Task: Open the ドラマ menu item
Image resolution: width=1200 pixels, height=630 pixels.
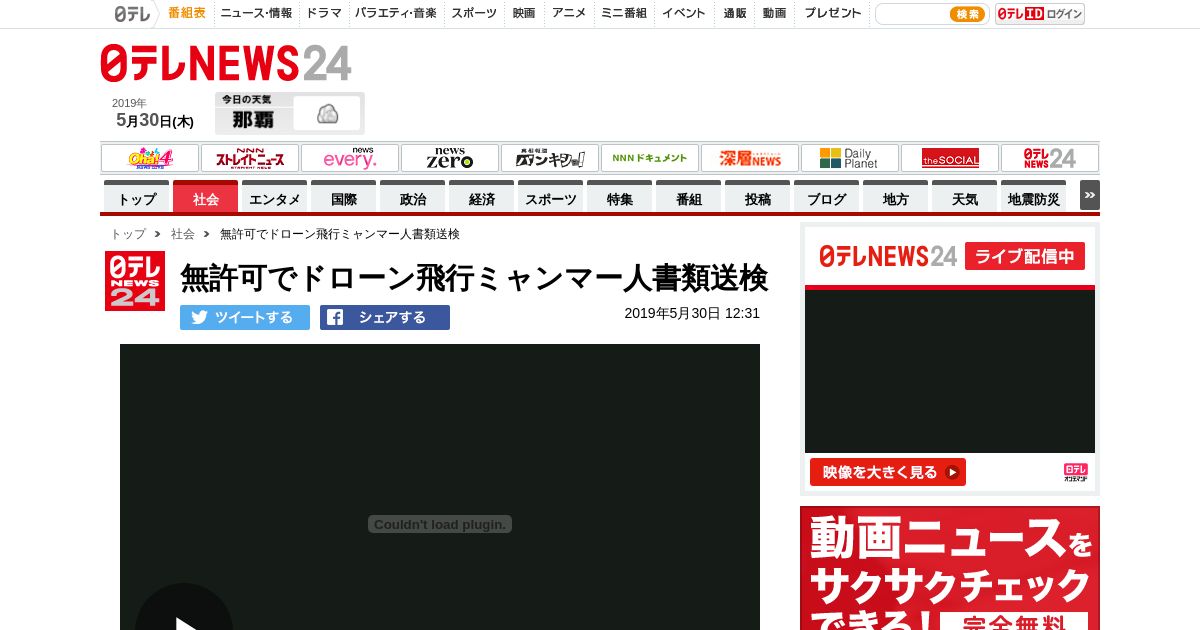Action: tap(324, 14)
